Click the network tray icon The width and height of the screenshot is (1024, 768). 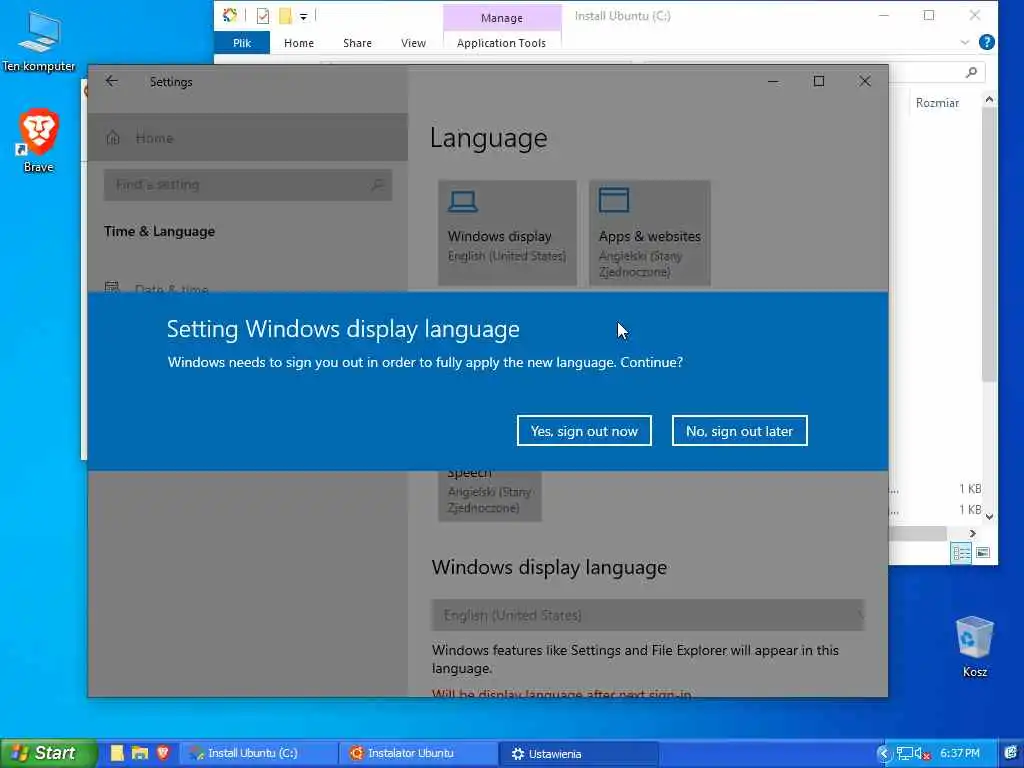[x=904, y=754]
